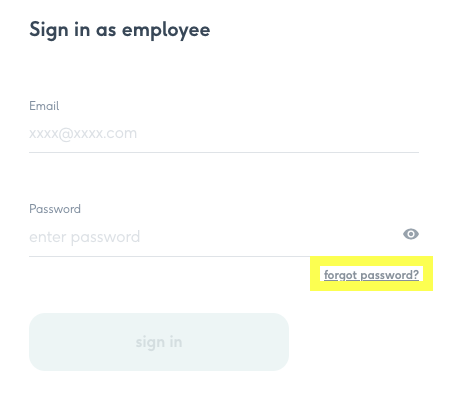Place cursor in the email address box

(x=224, y=134)
